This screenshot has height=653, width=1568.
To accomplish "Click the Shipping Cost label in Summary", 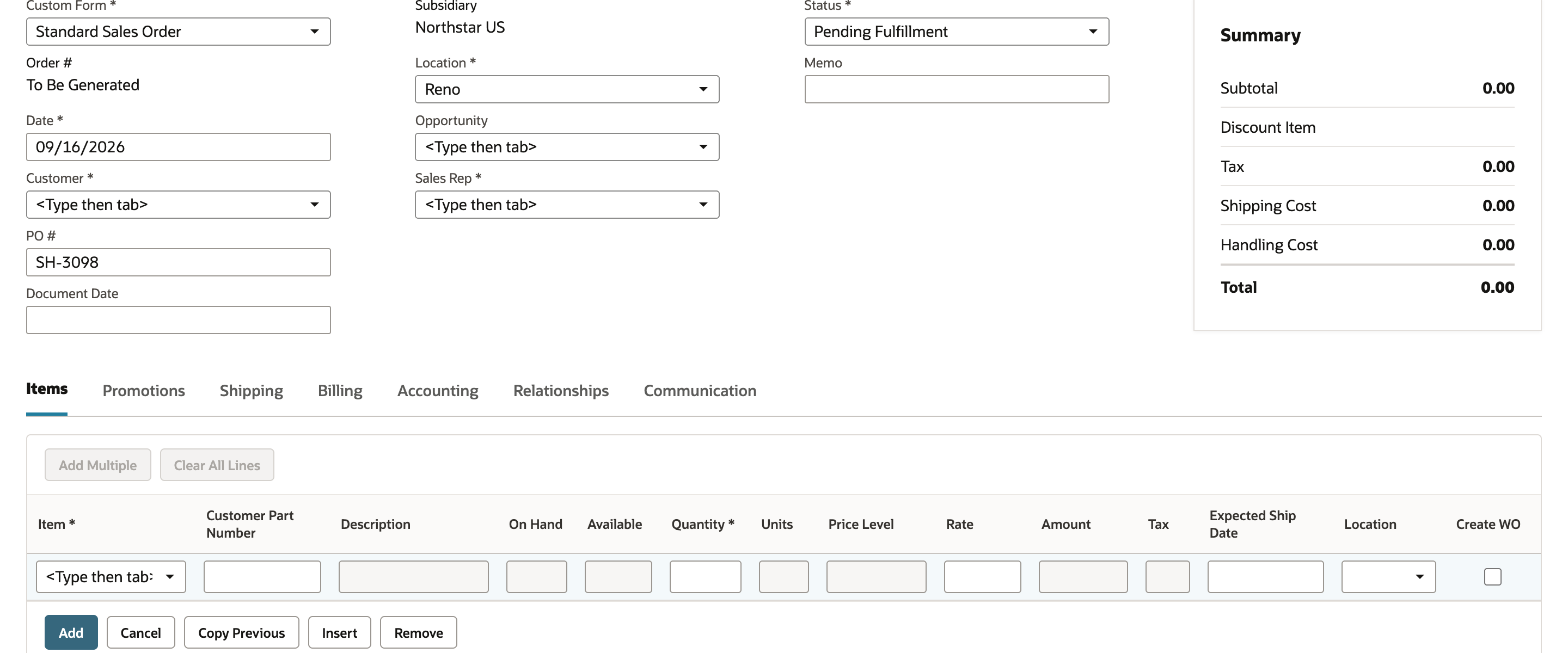I will coord(1268,206).
